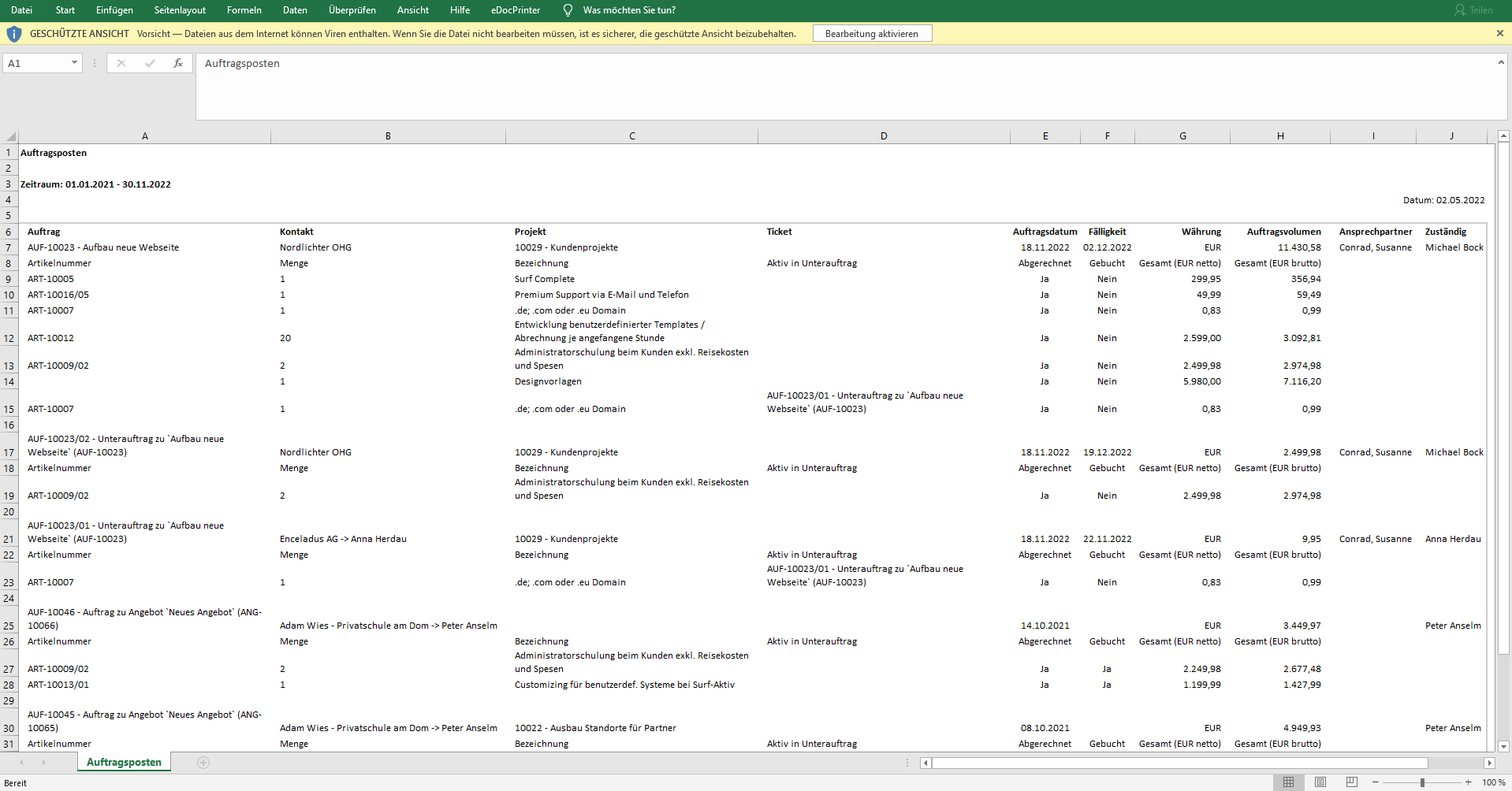Collapse the formula bar with the chevron

point(1501,62)
